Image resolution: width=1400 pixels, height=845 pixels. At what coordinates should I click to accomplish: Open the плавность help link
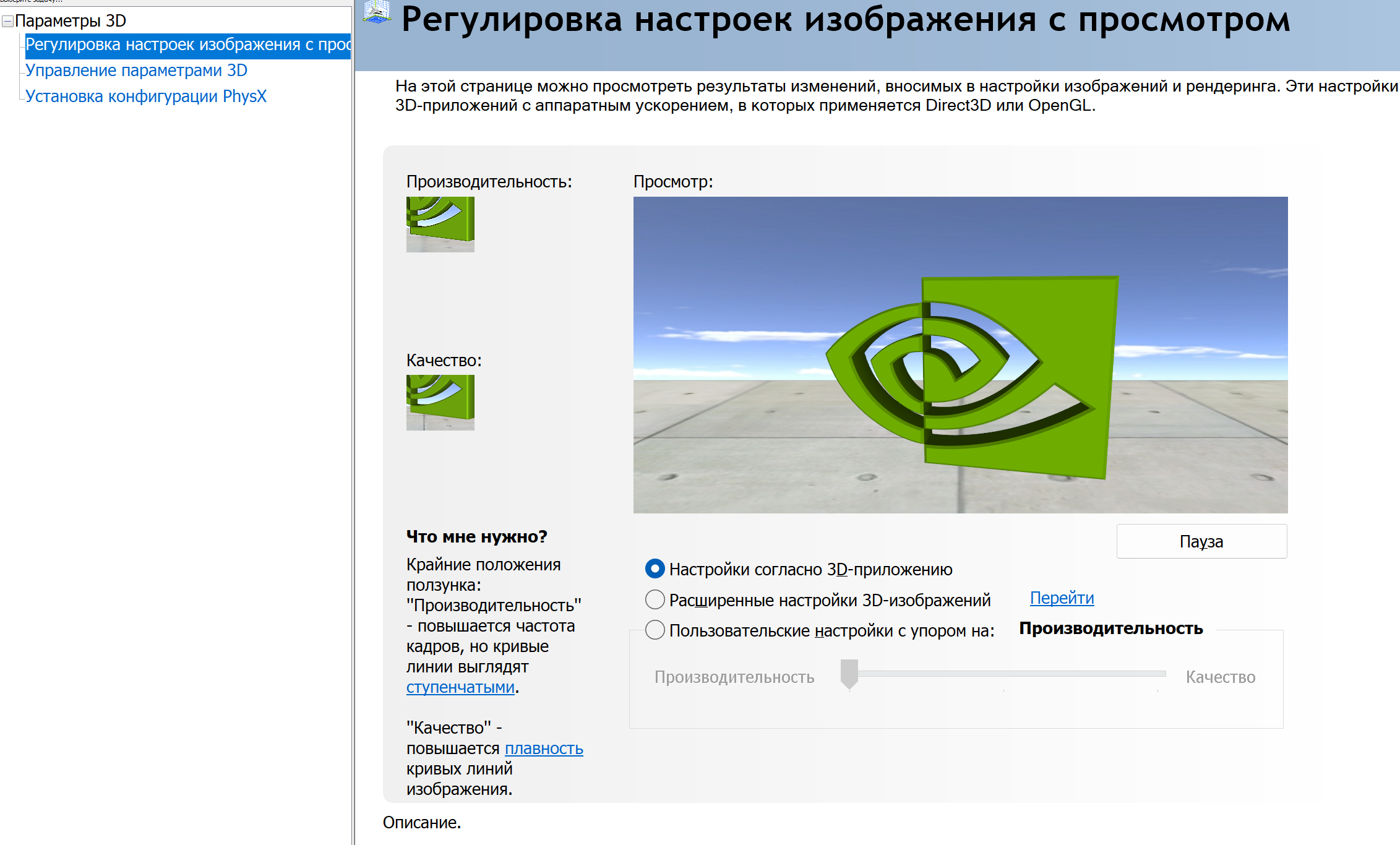click(x=544, y=748)
